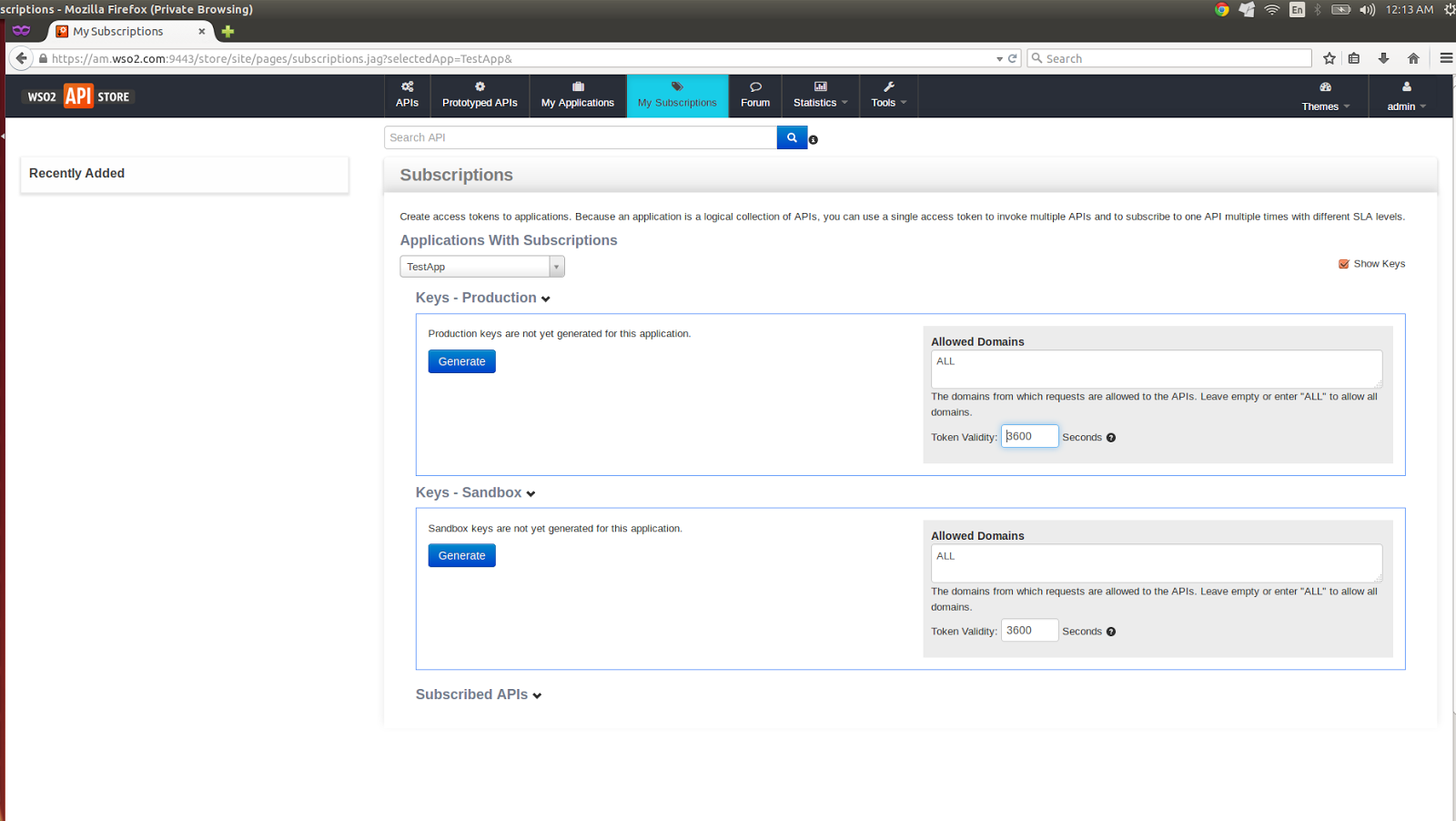1456x821 pixels.
Task: Click Production token validity help icon
Action: coord(1111,438)
